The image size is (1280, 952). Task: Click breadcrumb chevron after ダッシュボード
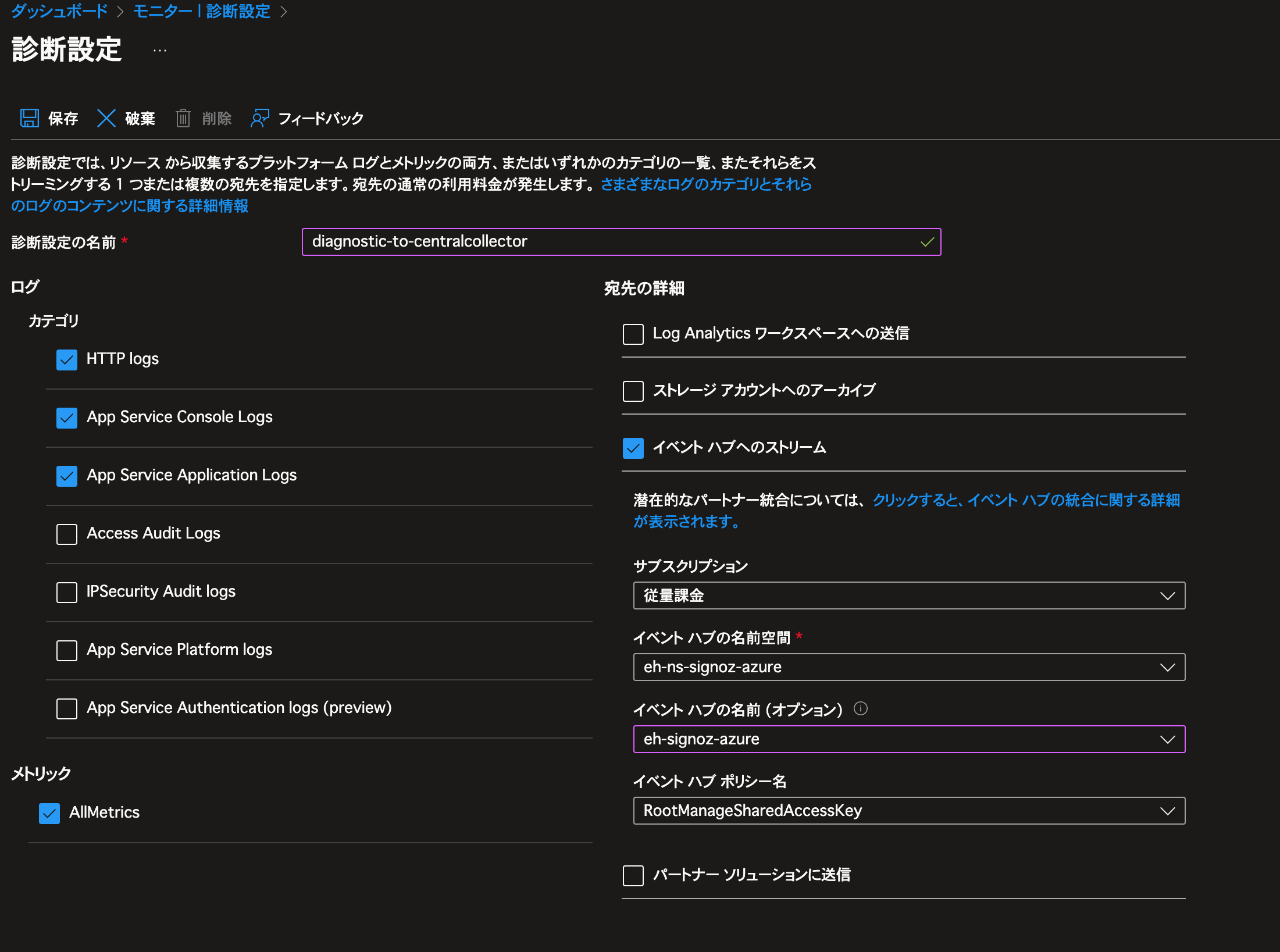point(120,12)
